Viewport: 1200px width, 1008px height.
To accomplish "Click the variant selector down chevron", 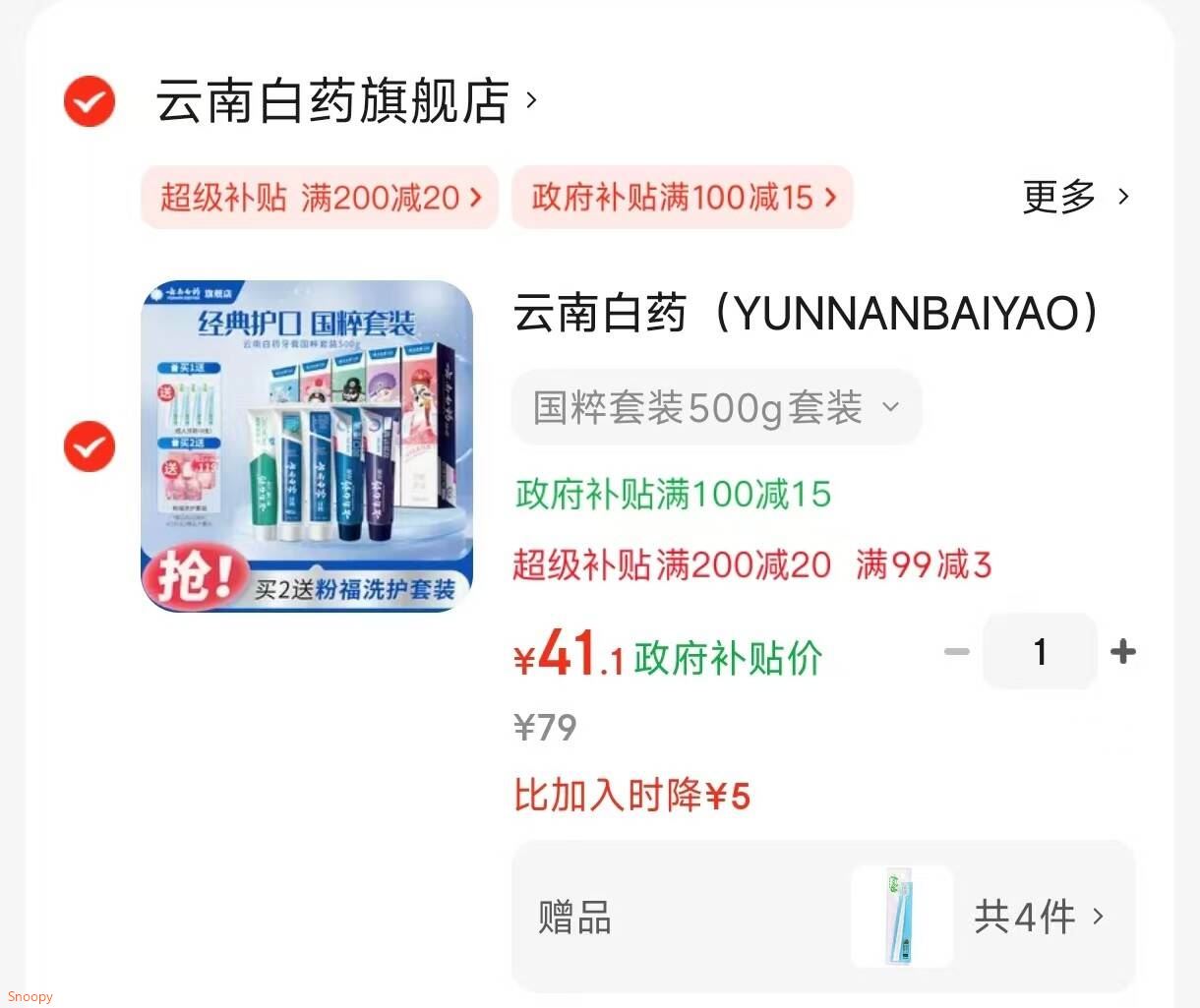I will coord(891,407).
